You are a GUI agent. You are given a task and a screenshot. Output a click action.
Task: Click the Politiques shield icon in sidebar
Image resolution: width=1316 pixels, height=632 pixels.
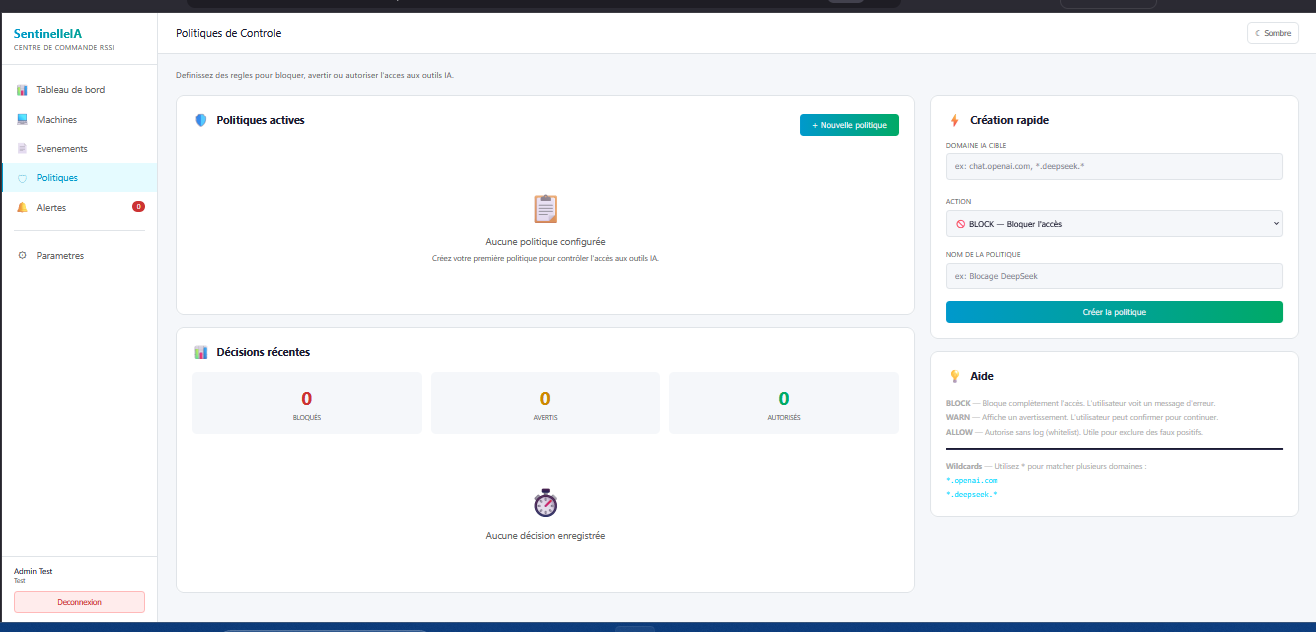[x=22, y=178]
